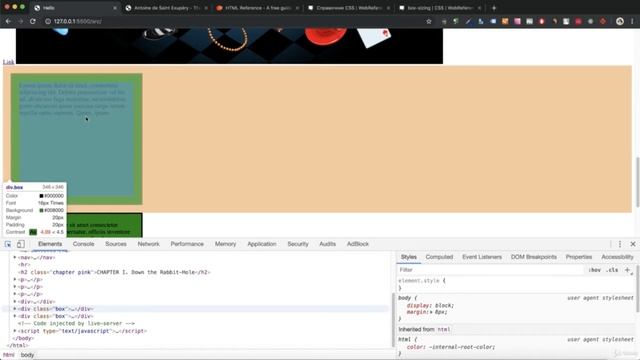Expand the plain div element above the box divs

(x=15, y=302)
